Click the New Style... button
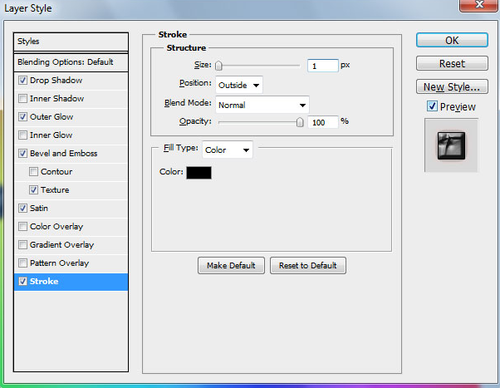The image size is (500, 388). [452, 87]
